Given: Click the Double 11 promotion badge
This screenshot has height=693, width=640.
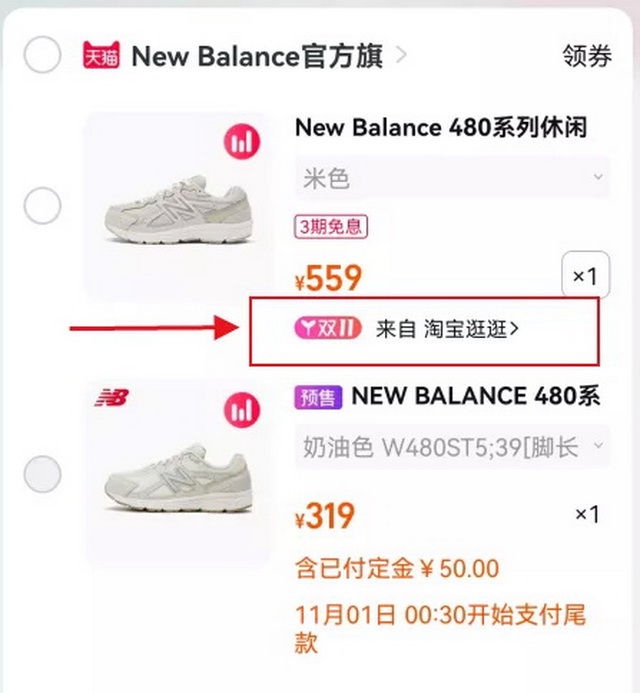Looking at the screenshot, I should tap(329, 328).
